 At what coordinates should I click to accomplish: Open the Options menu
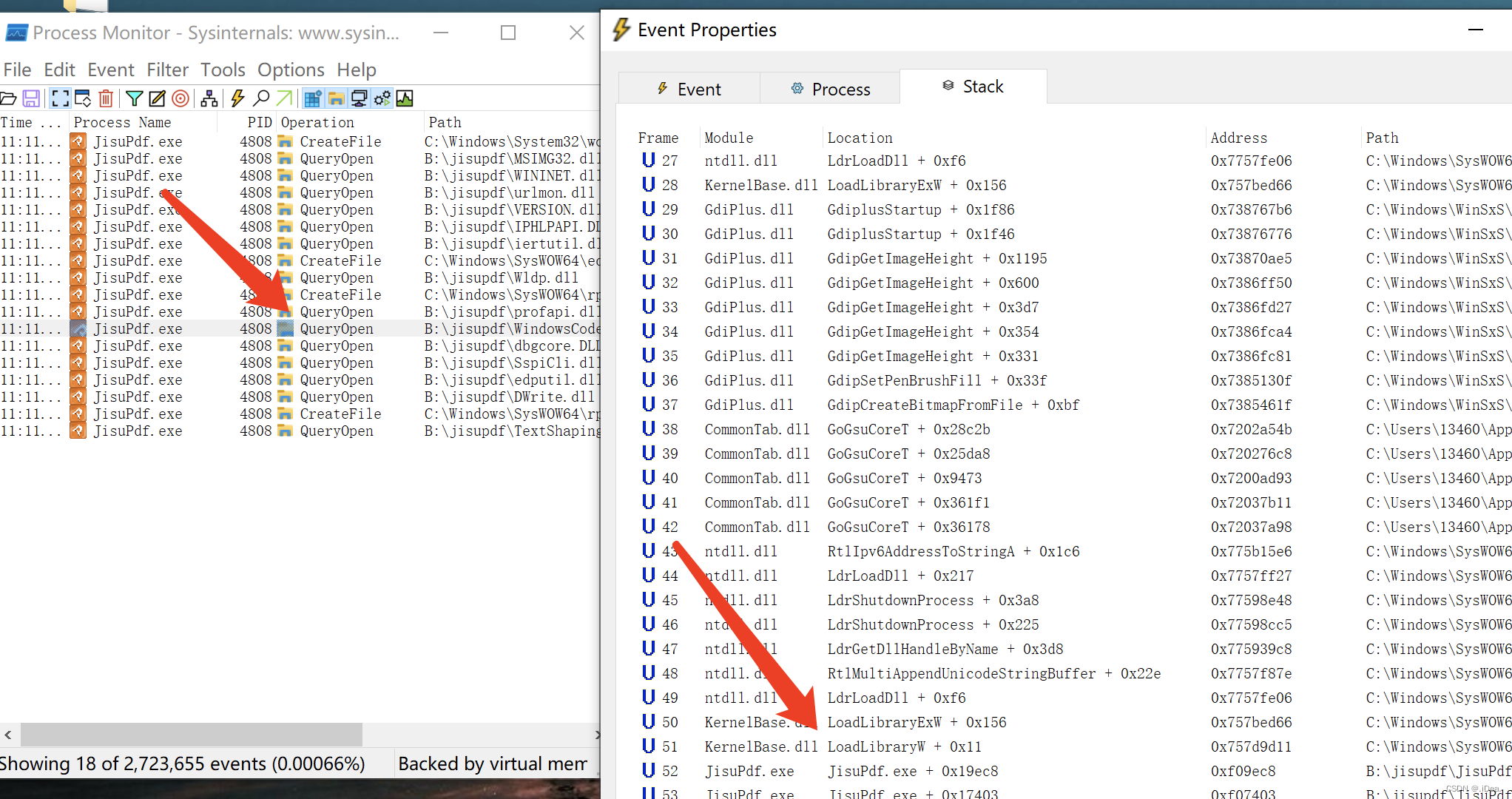pyautogui.click(x=291, y=70)
